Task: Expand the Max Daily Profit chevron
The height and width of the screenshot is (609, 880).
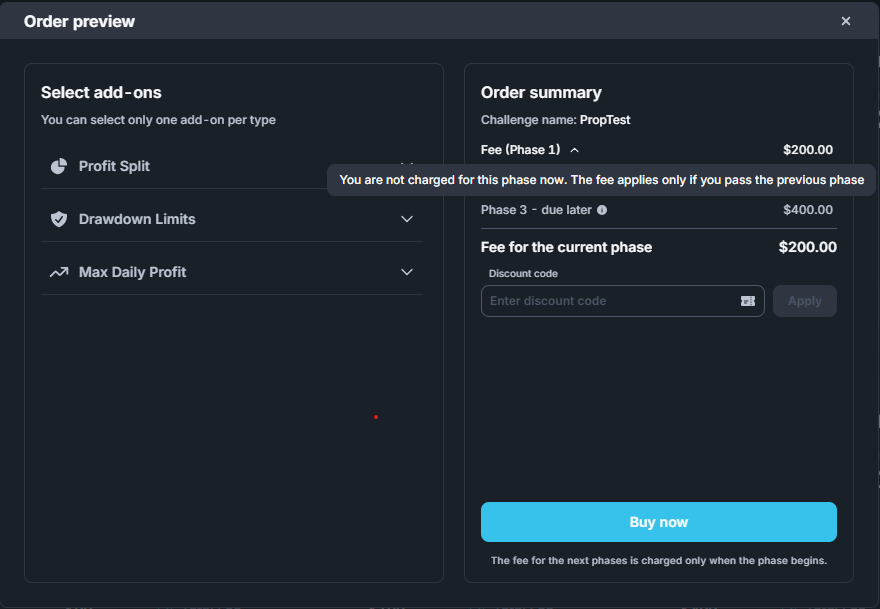Action: (407, 272)
